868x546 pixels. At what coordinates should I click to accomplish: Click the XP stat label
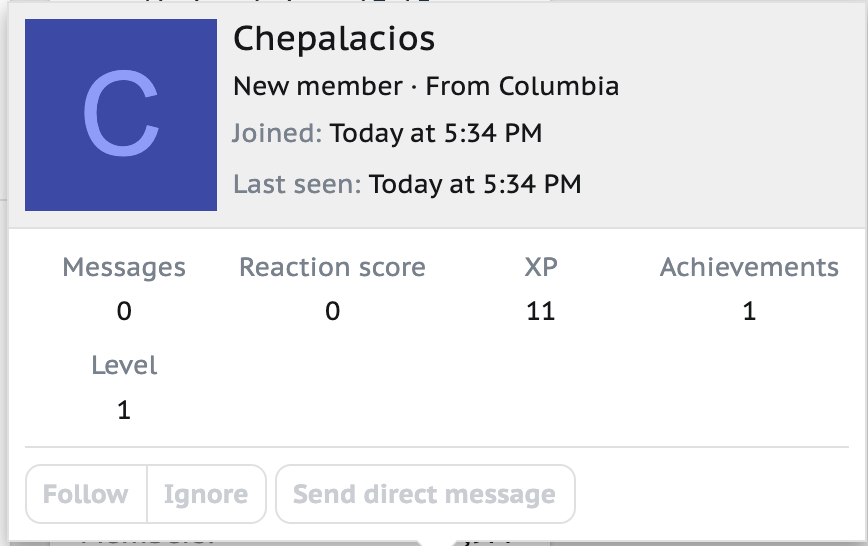pos(541,267)
